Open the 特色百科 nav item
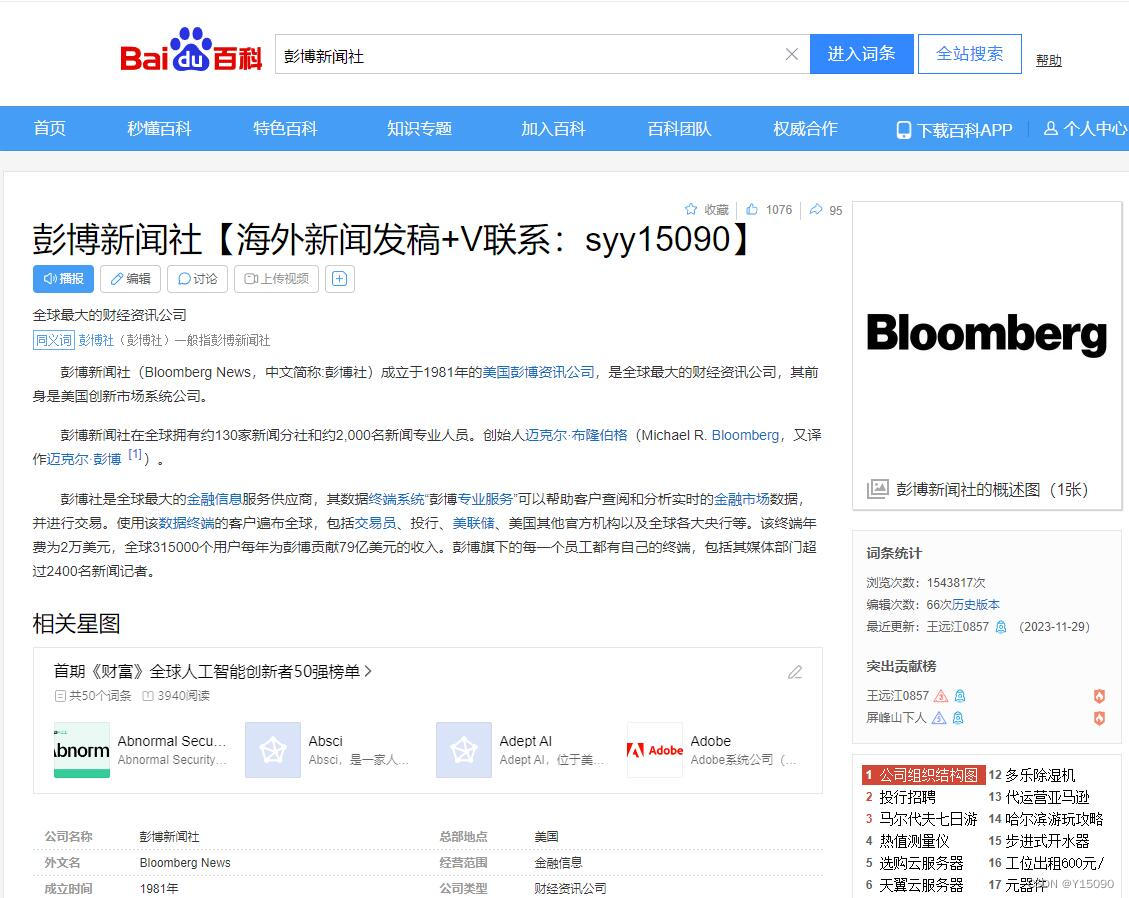The image size is (1129, 898). (285, 128)
